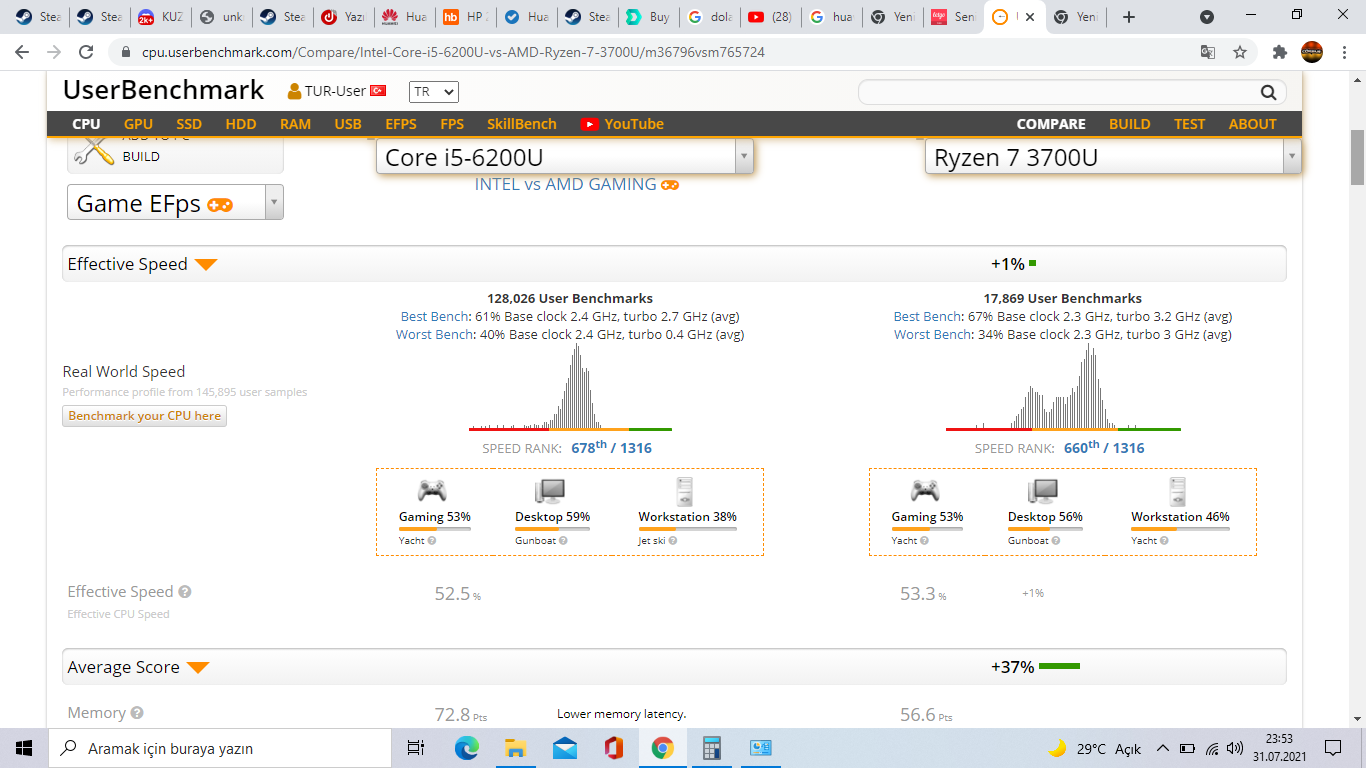Switch to the Yazı browser tab
Image resolution: width=1366 pixels, height=768 pixels.
pos(342,17)
